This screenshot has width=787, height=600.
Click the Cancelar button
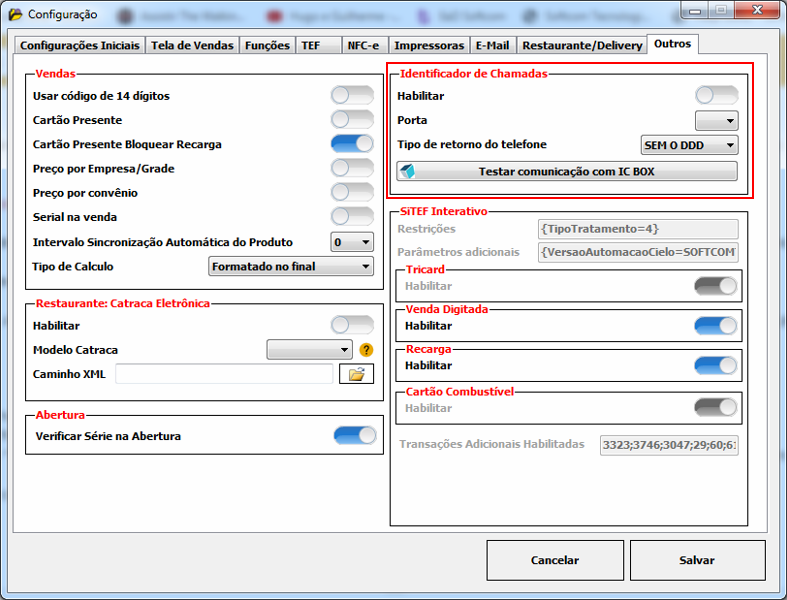click(554, 560)
